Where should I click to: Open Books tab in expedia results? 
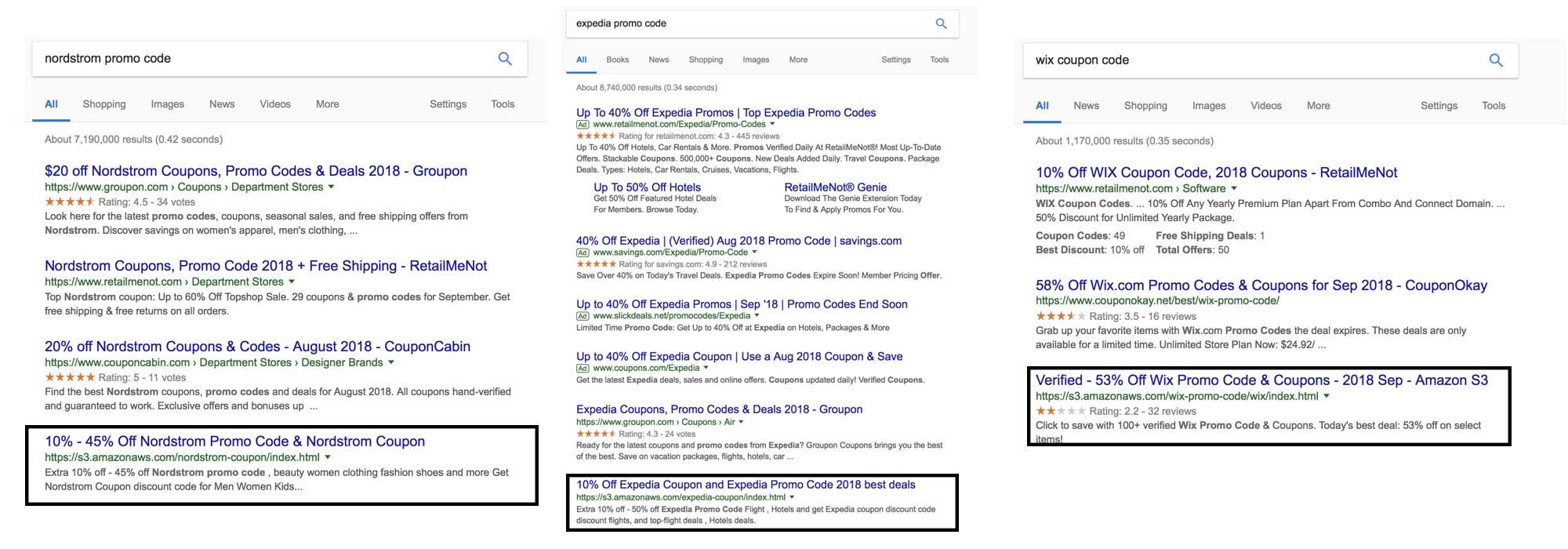[x=618, y=60]
